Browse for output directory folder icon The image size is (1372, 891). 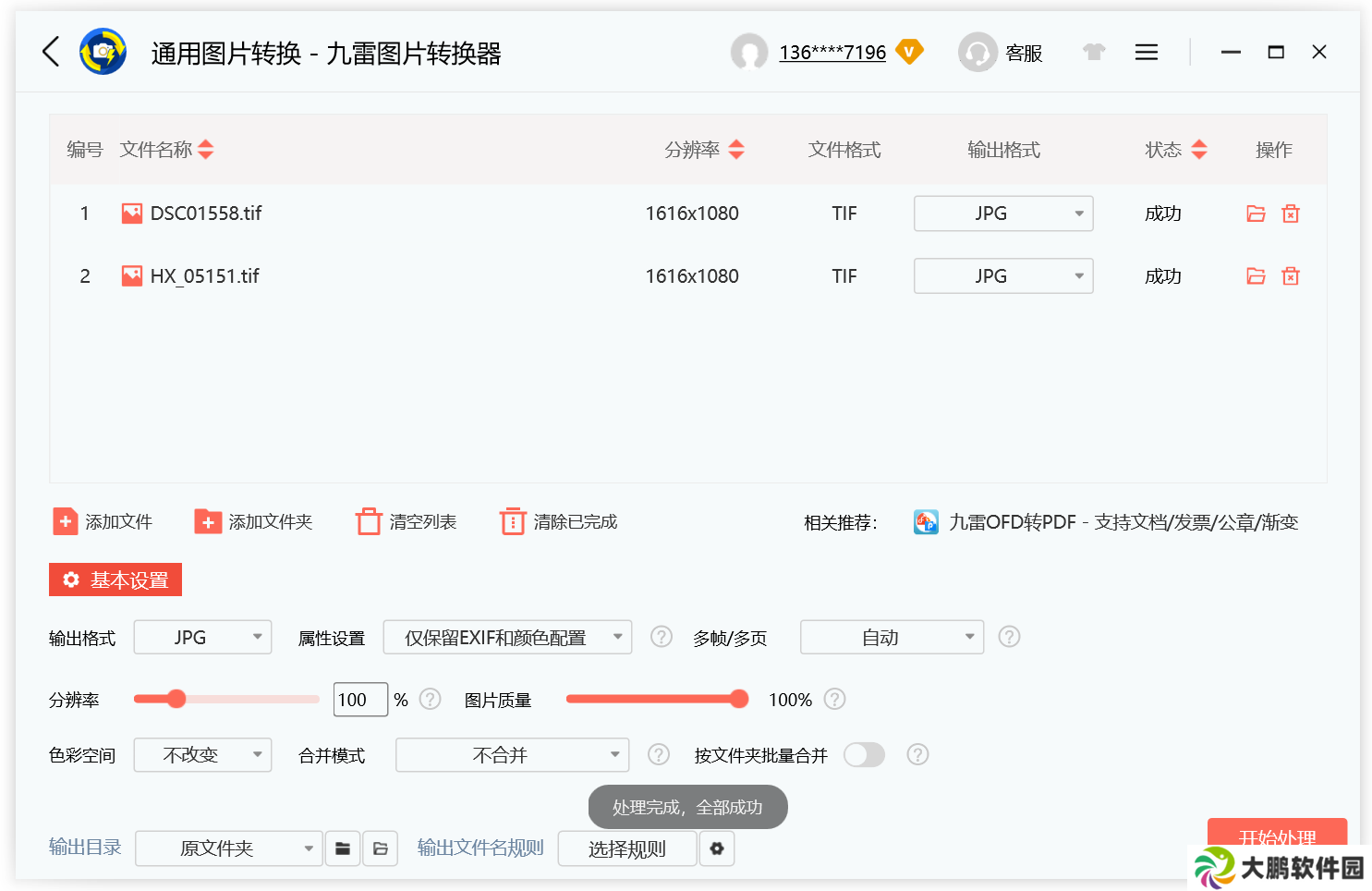coord(343,848)
